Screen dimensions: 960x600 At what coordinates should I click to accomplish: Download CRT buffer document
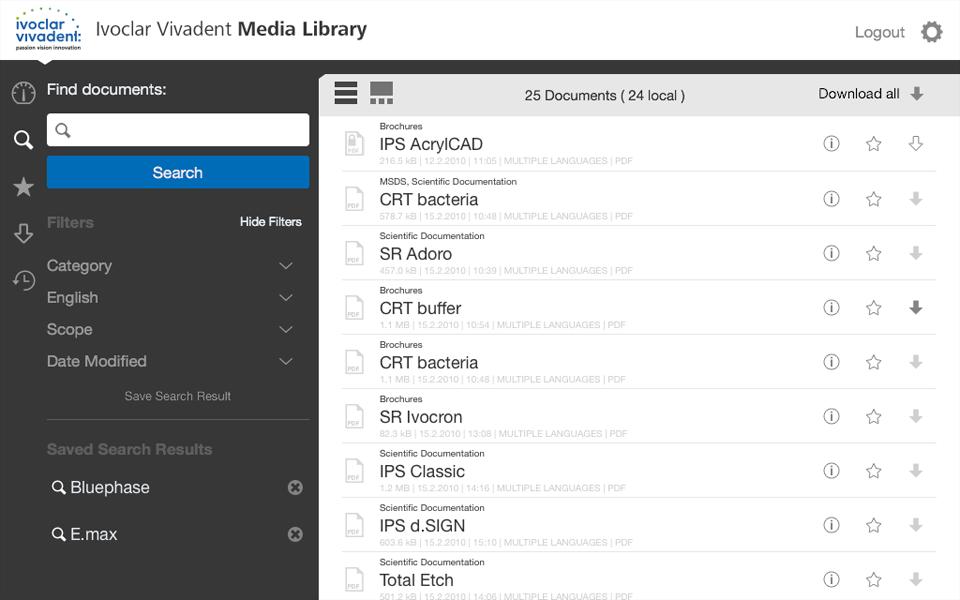tap(916, 307)
